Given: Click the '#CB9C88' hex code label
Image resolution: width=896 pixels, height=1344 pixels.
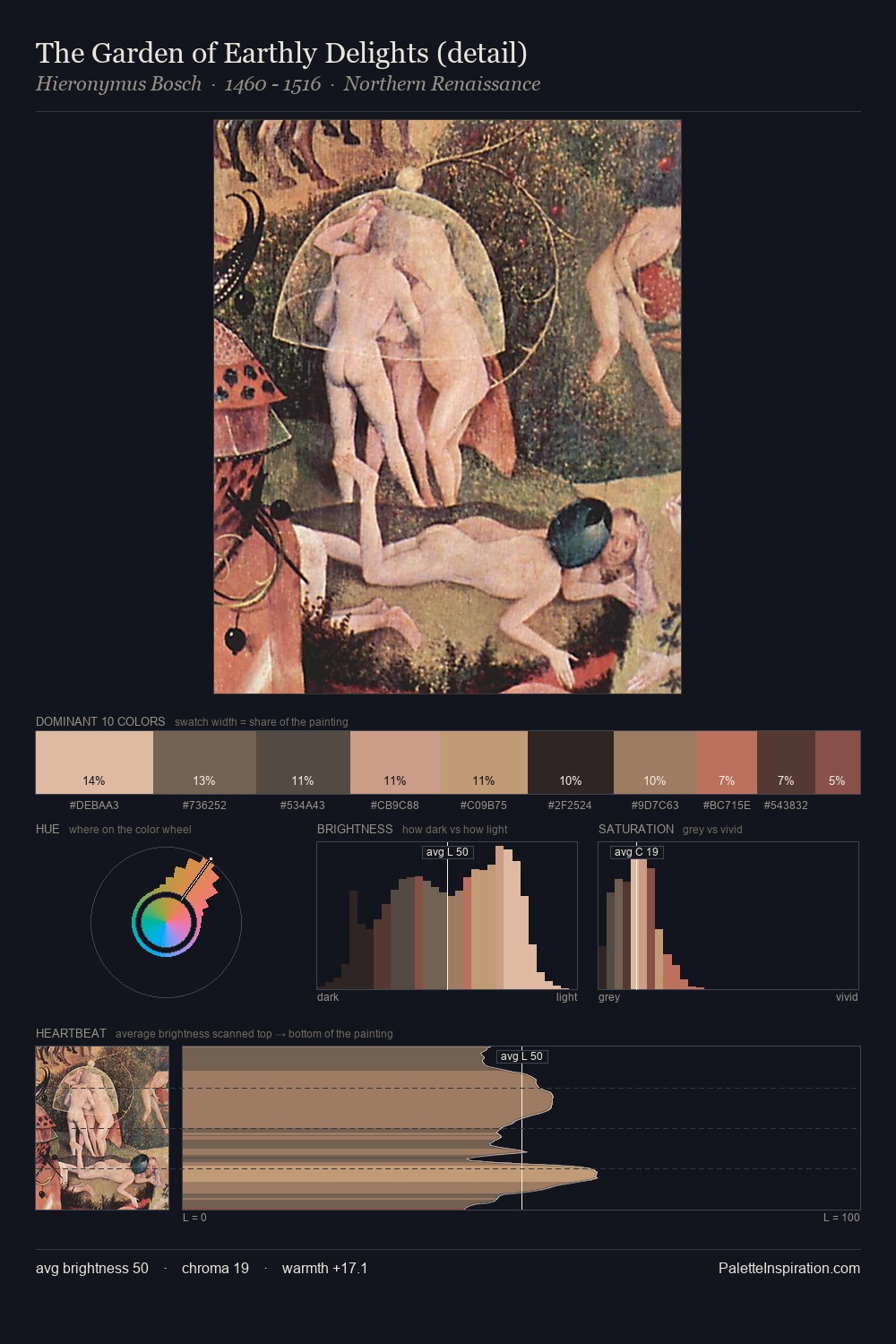Looking at the screenshot, I should [x=394, y=805].
